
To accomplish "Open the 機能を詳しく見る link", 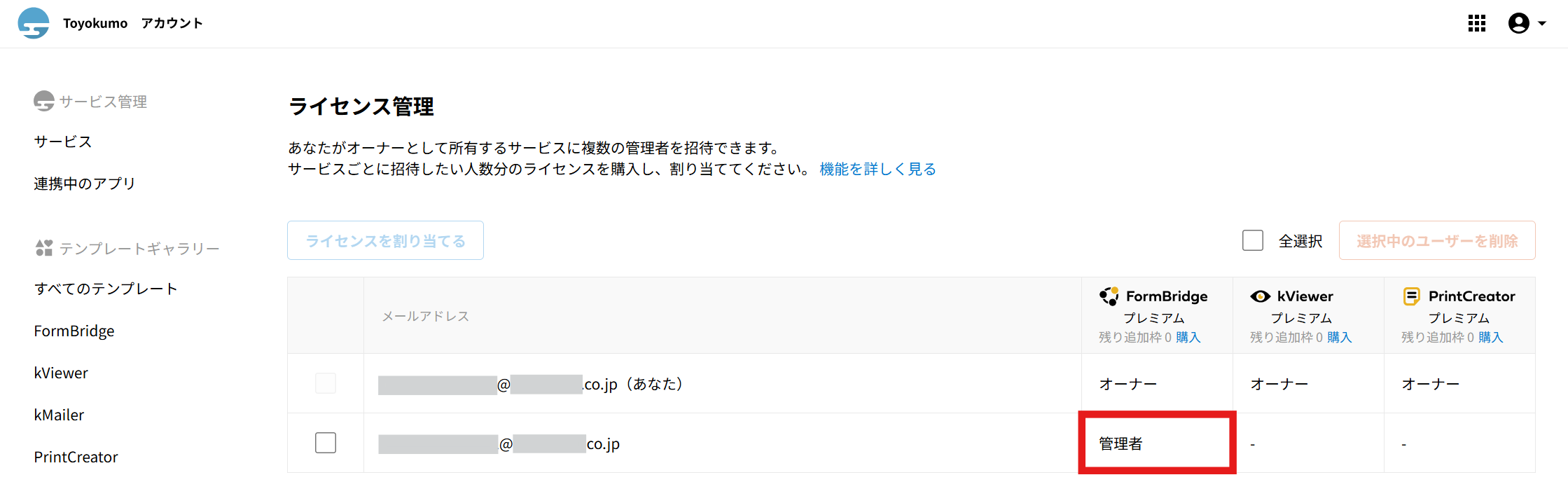I will click(x=877, y=169).
